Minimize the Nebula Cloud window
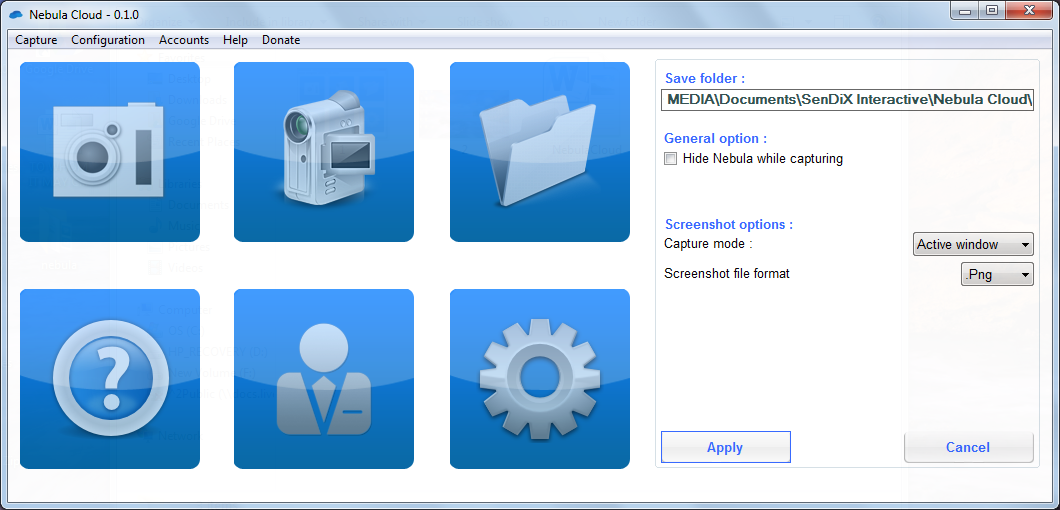This screenshot has width=1060, height=510. coord(965,11)
